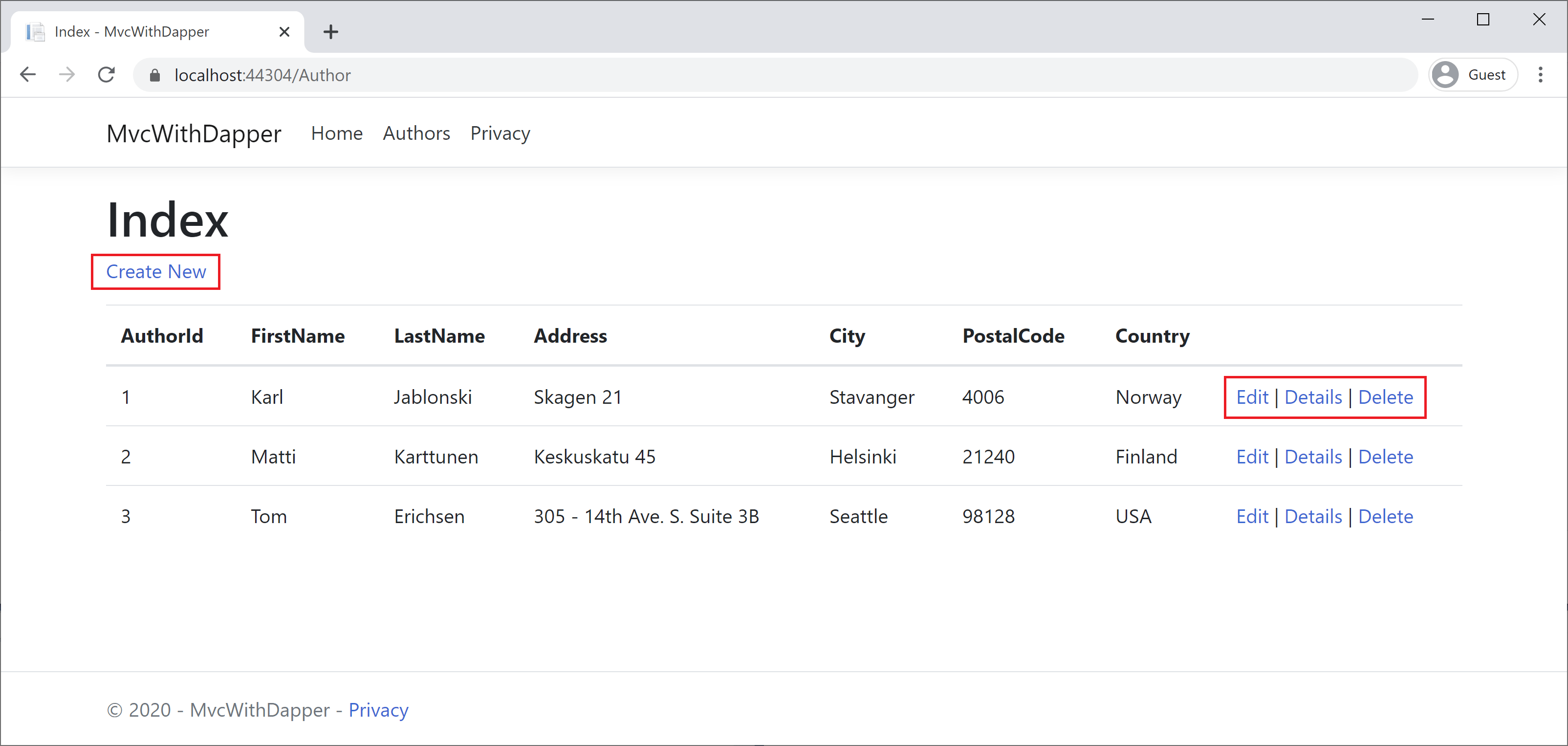Viewport: 1568px width, 746px height.
Task: Click the browser back arrow
Action: [27, 74]
